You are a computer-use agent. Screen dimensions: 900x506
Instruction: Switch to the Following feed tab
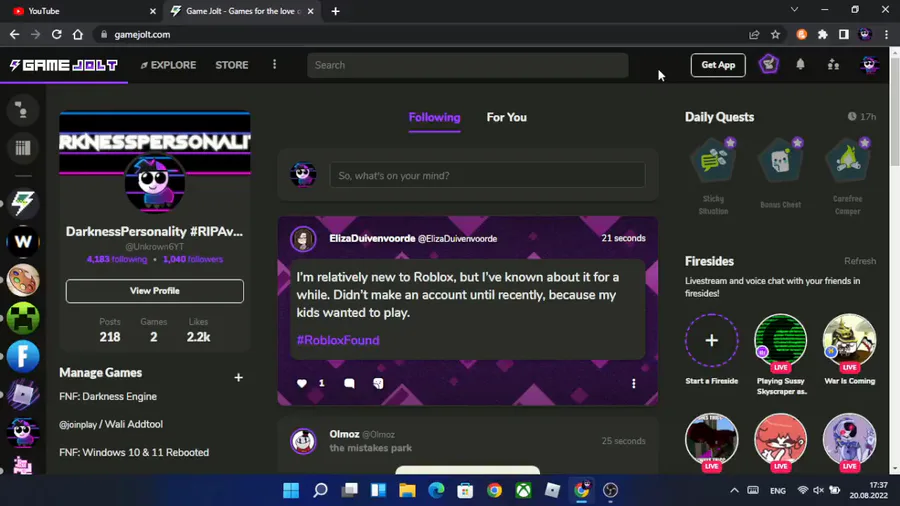pos(435,118)
